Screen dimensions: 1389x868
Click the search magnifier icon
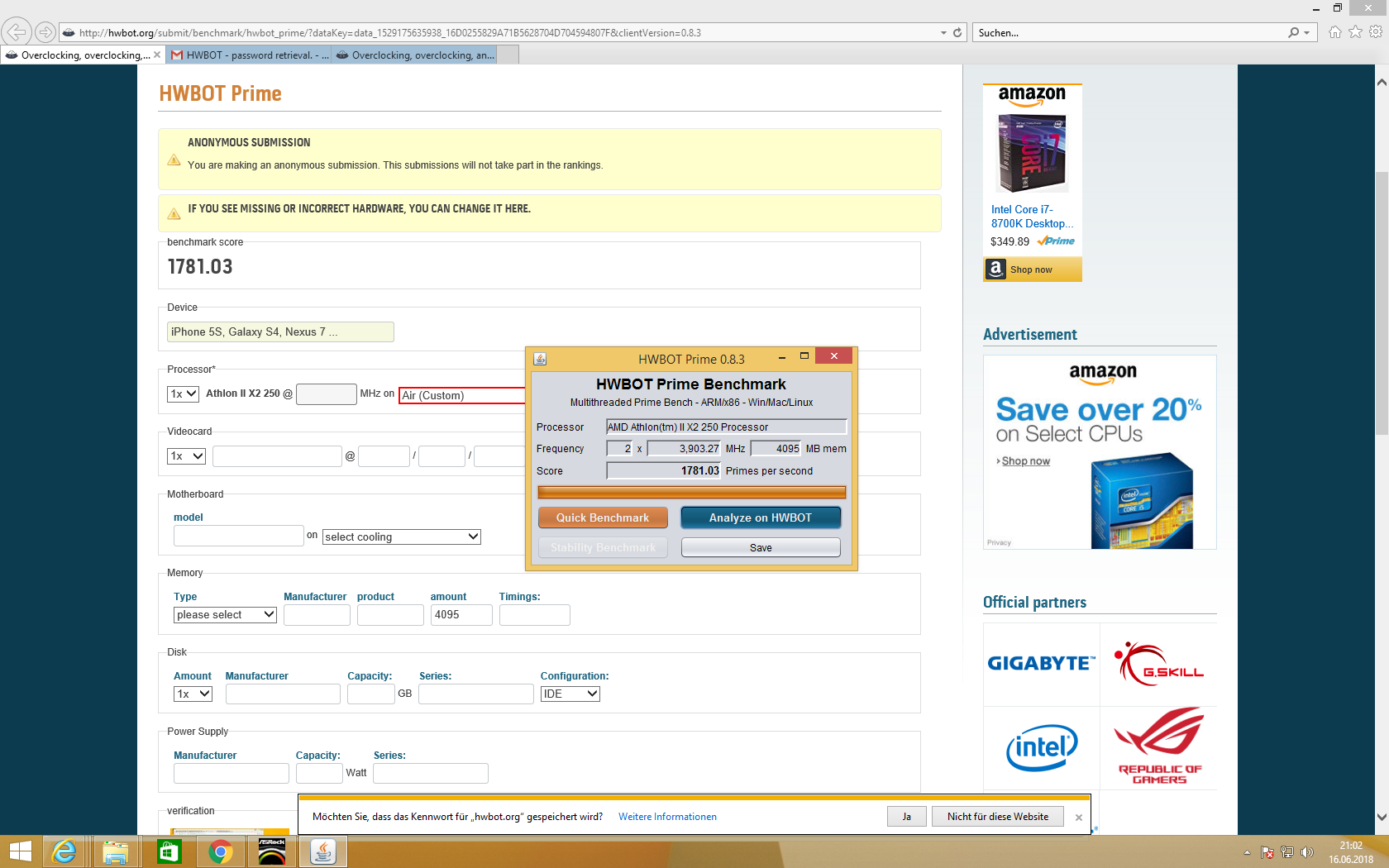click(x=1294, y=32)
